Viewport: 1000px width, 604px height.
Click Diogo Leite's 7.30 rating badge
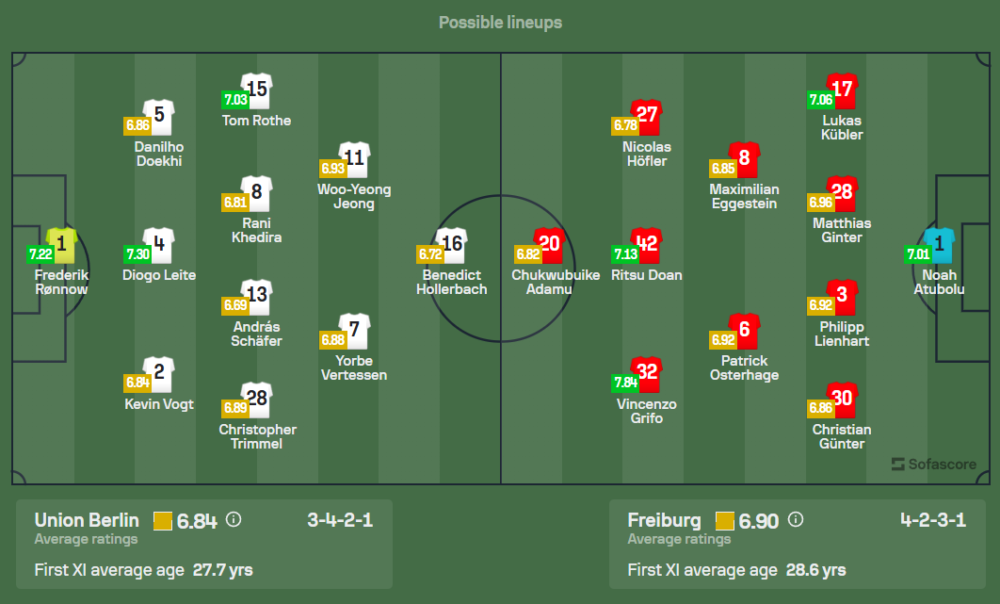(x=135, y=254)
